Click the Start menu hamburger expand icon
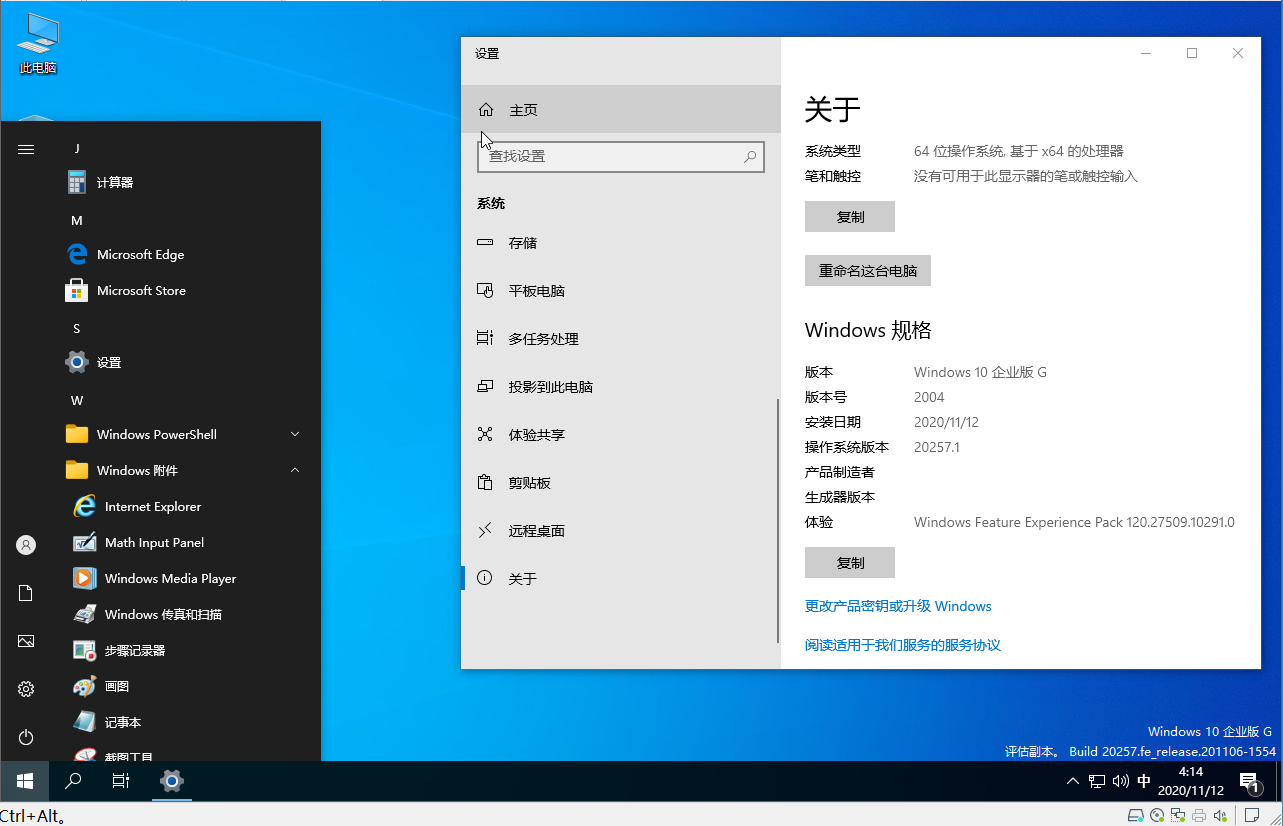Image resolution: width=1283 pixels, height=826 pixels. pos(26,149)
